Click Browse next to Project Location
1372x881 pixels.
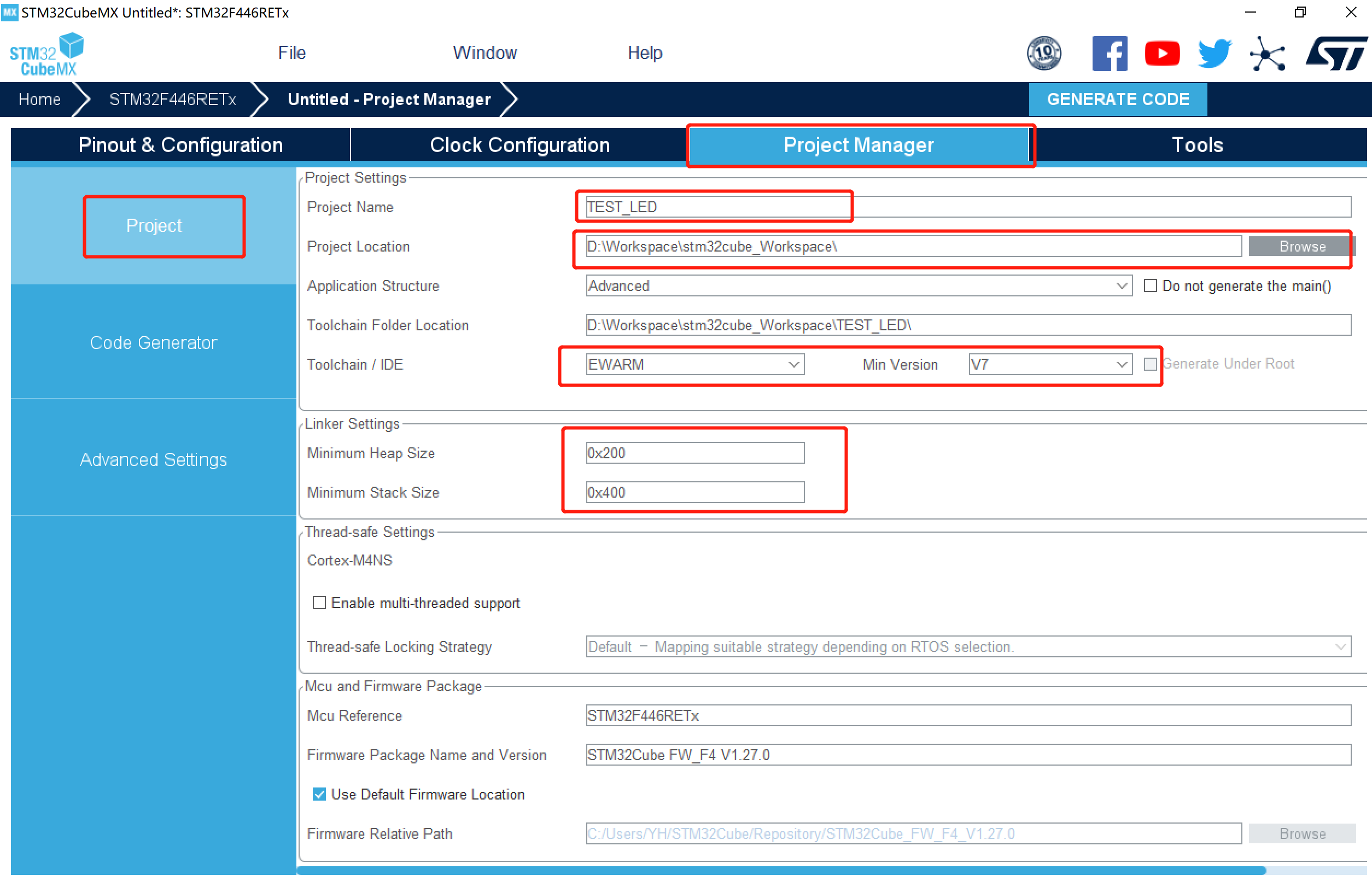1301,247
